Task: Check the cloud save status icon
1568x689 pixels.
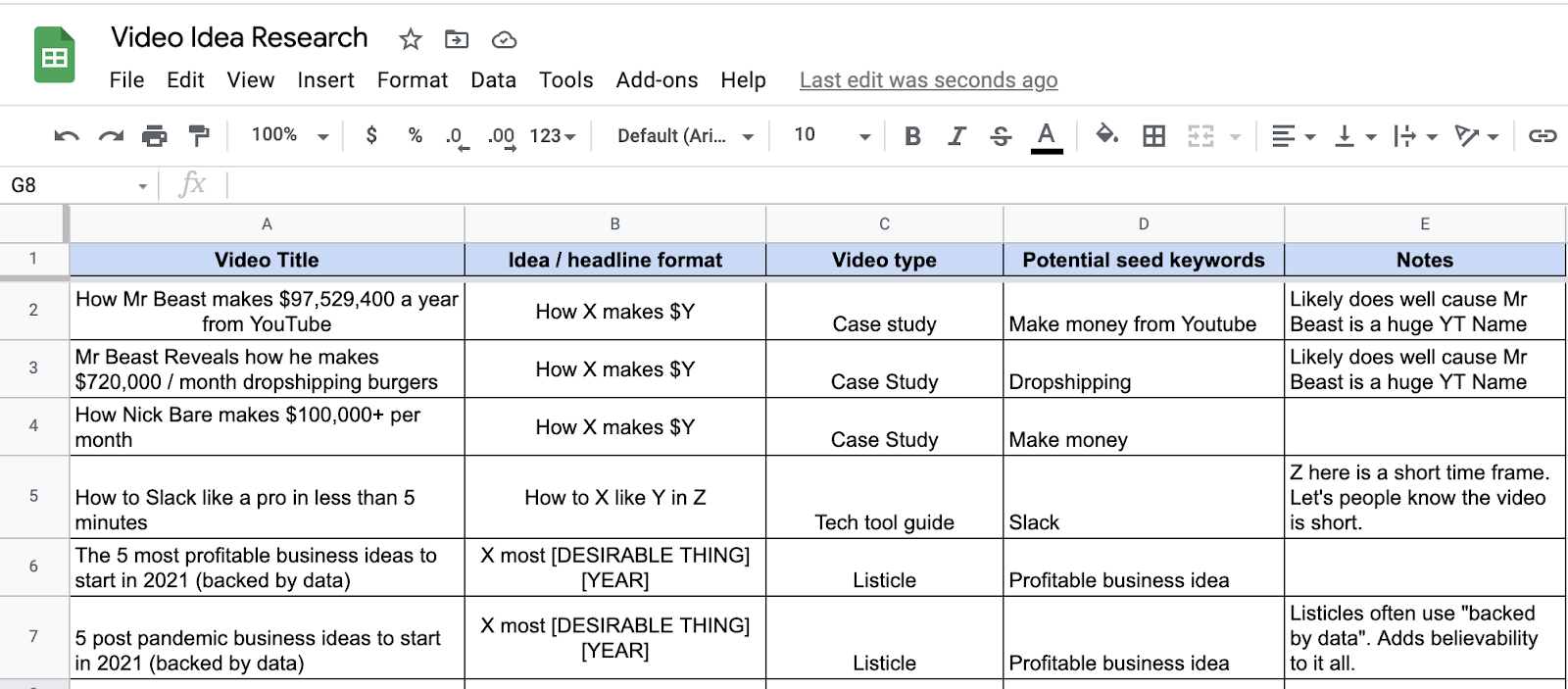Action: [504, 39]
